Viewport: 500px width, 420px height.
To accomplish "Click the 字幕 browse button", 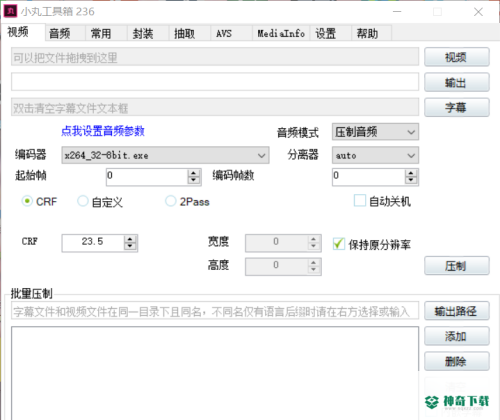I will click(457, 107).
